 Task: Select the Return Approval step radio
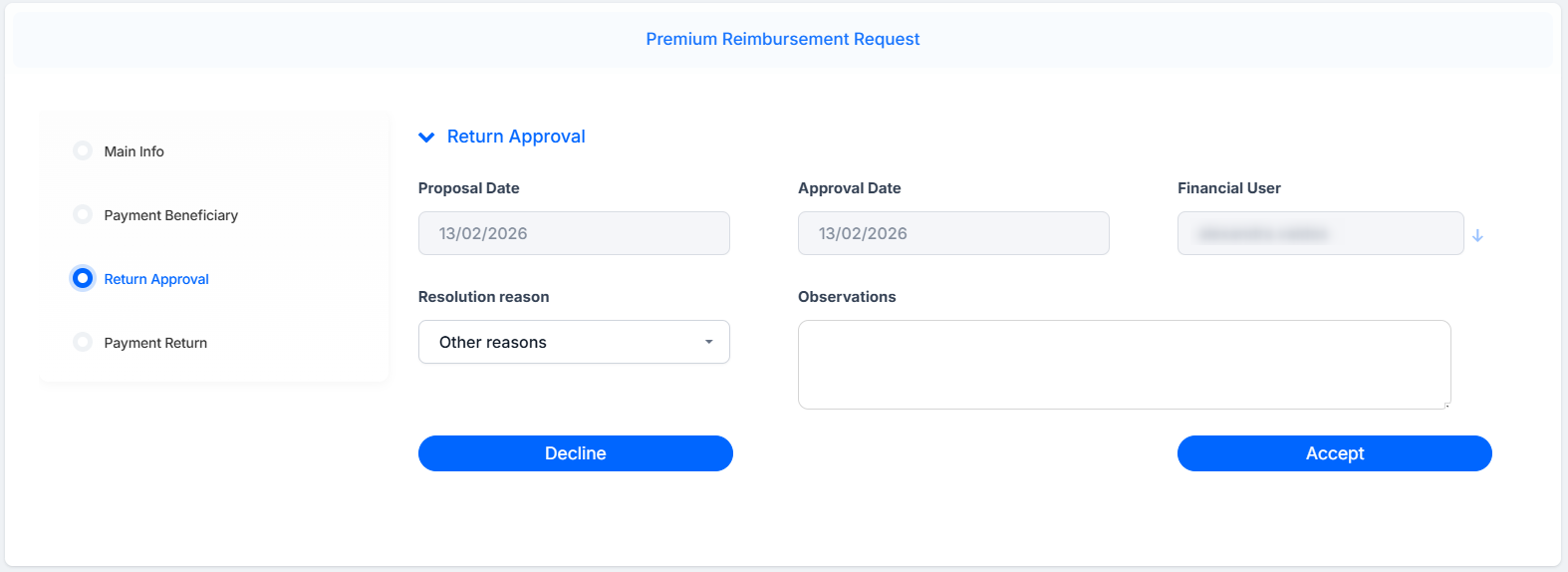click(83, 278)
